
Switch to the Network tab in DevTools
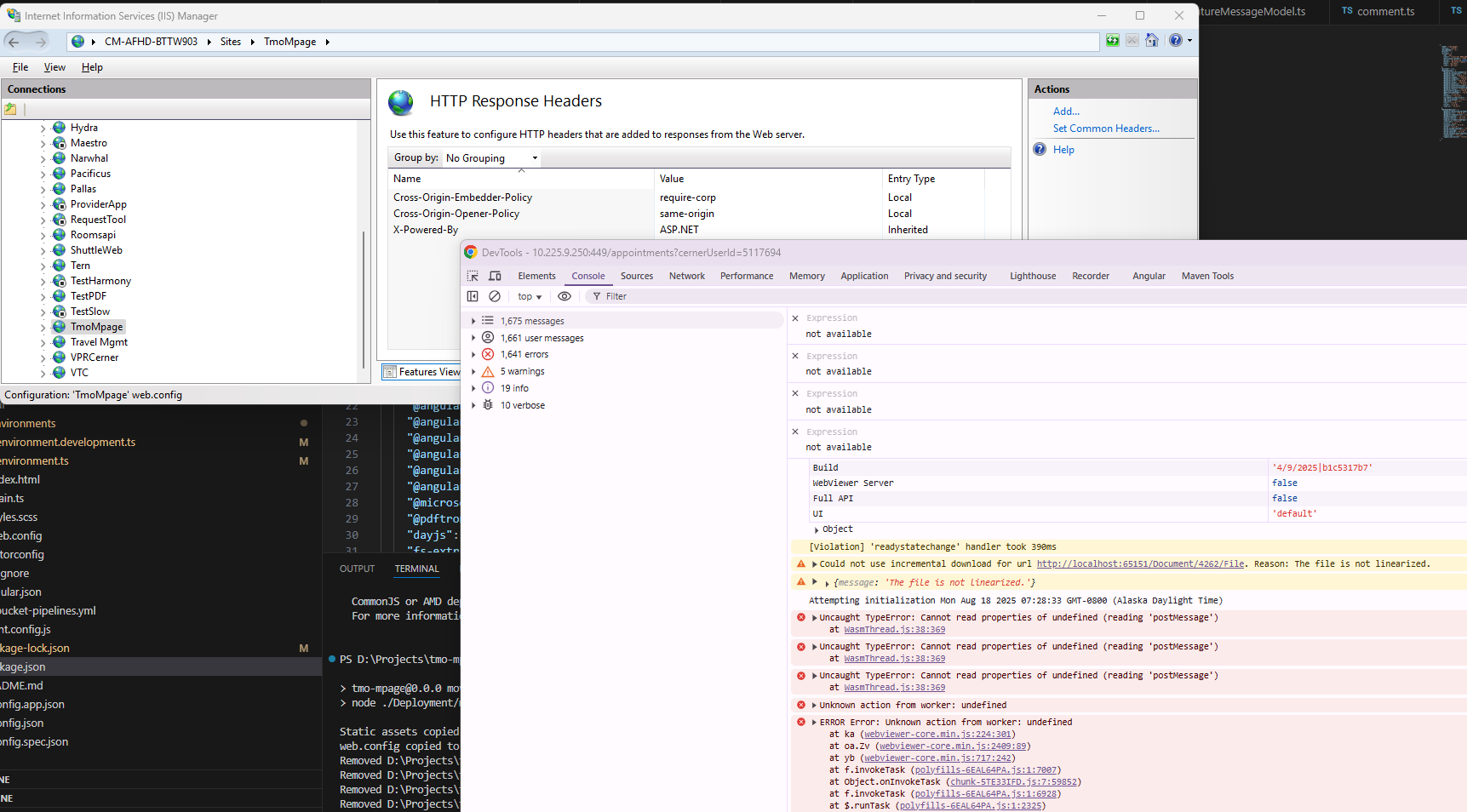coord(686,276)
